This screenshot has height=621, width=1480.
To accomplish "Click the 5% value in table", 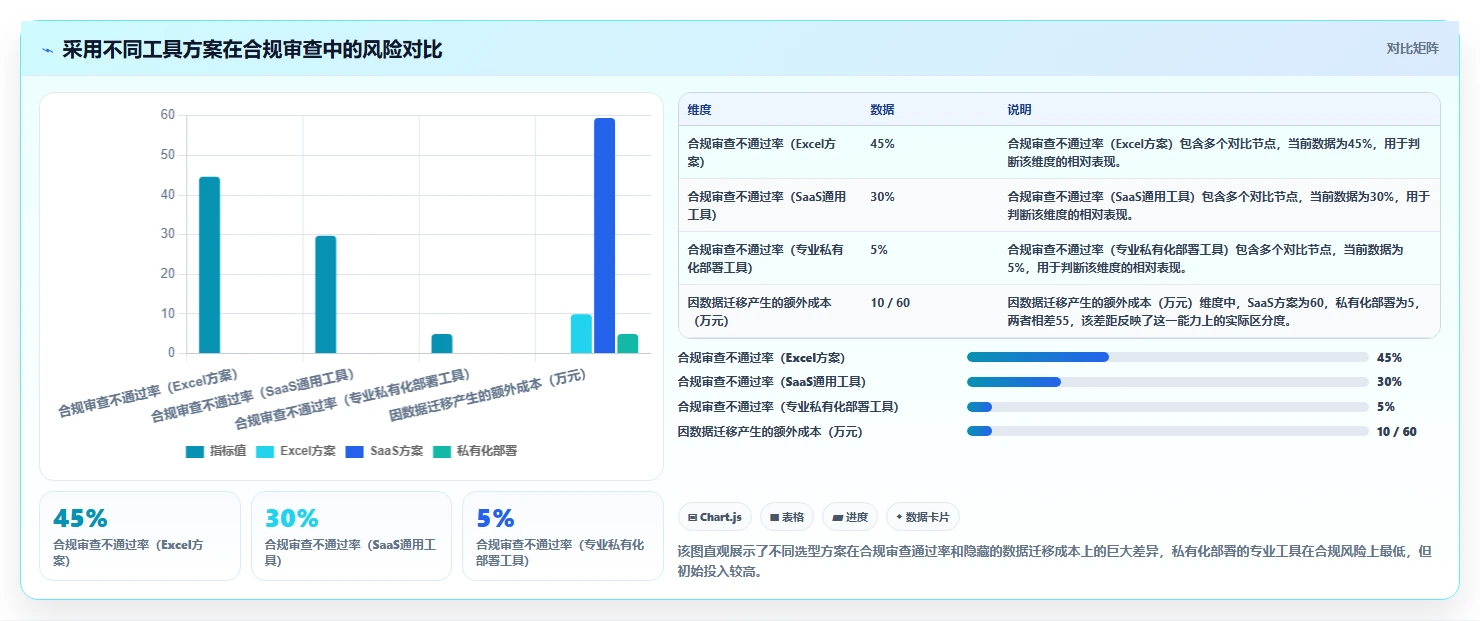I will pos(879,250).
